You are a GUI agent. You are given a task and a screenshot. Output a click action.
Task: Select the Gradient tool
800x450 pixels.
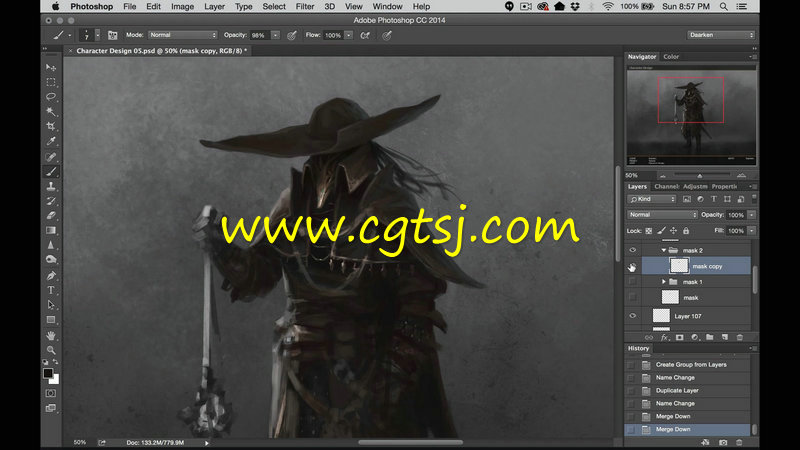pos(51,231)
